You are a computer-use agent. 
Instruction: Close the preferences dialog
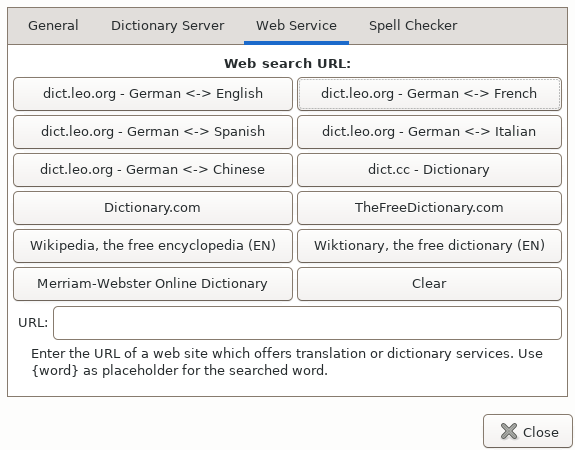pyautogui.click(x=528, y=431)
